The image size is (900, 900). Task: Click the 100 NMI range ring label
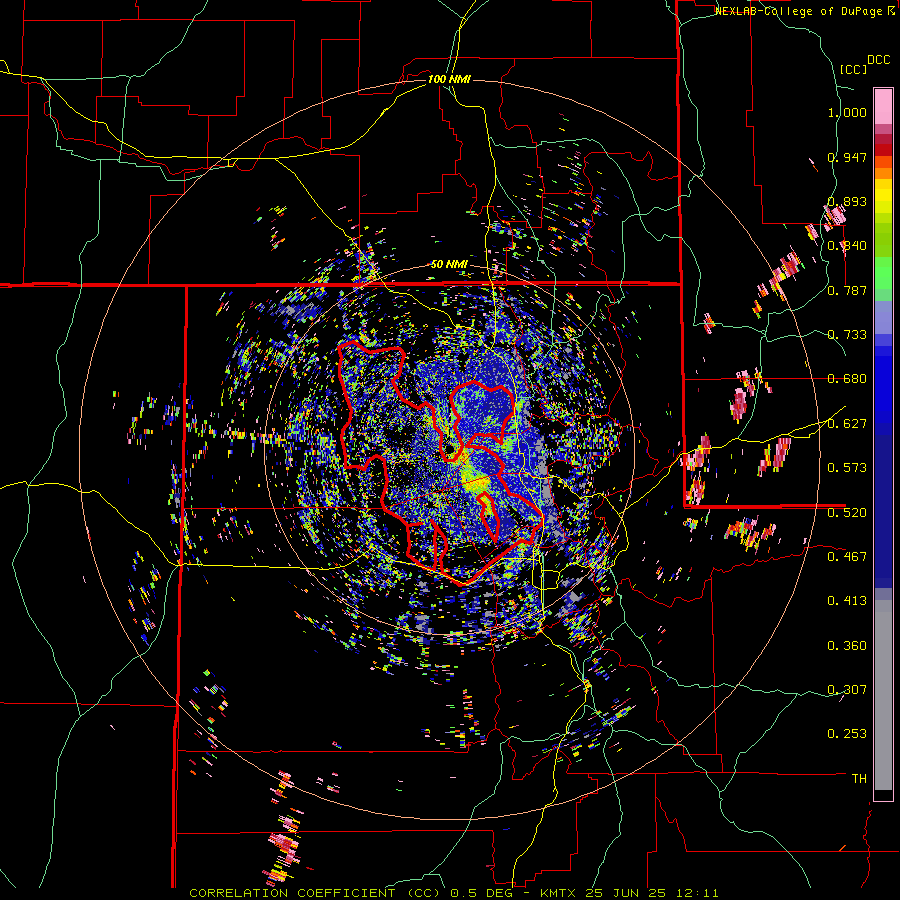pyautogui.click(x=449, y=79)
